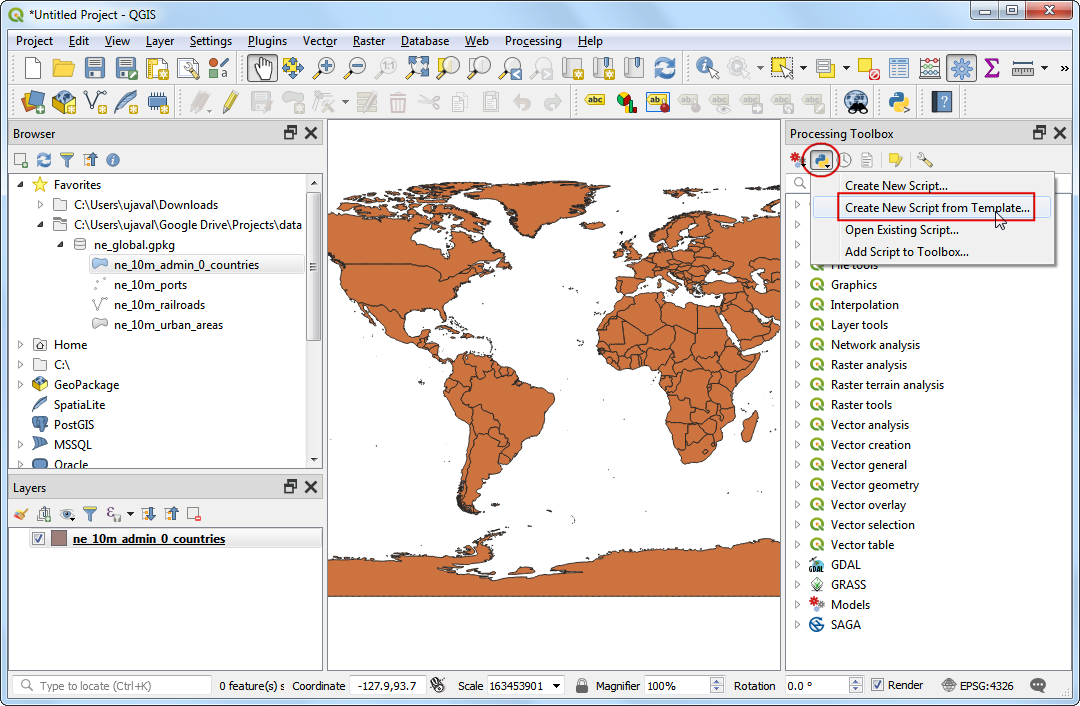The height and width of the screenshot is (706, 1080).
Task: Expand the GeoPackage node in Browser
Action: pos(20,385)
